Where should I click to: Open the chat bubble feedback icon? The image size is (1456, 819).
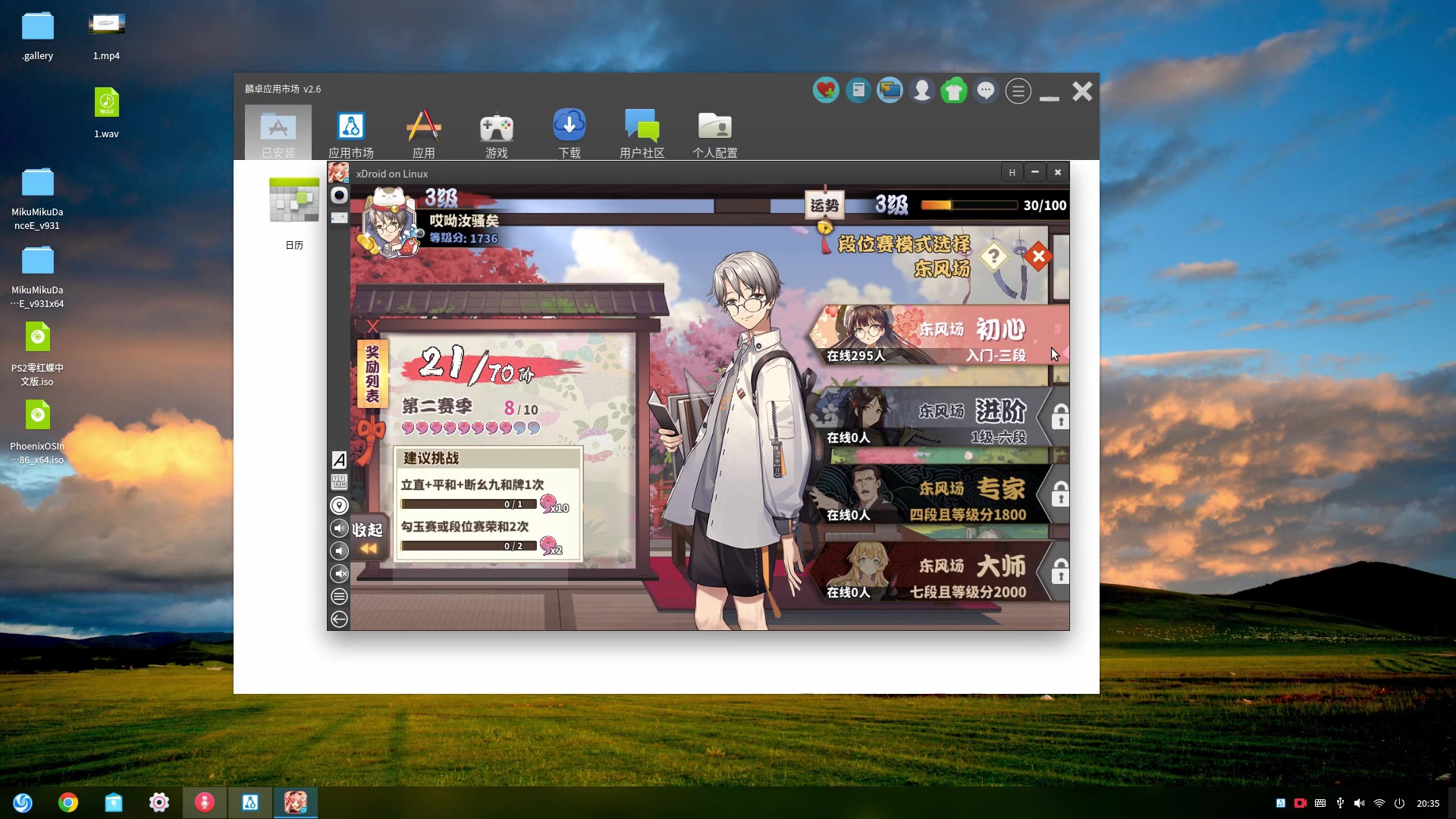(985, 91)
